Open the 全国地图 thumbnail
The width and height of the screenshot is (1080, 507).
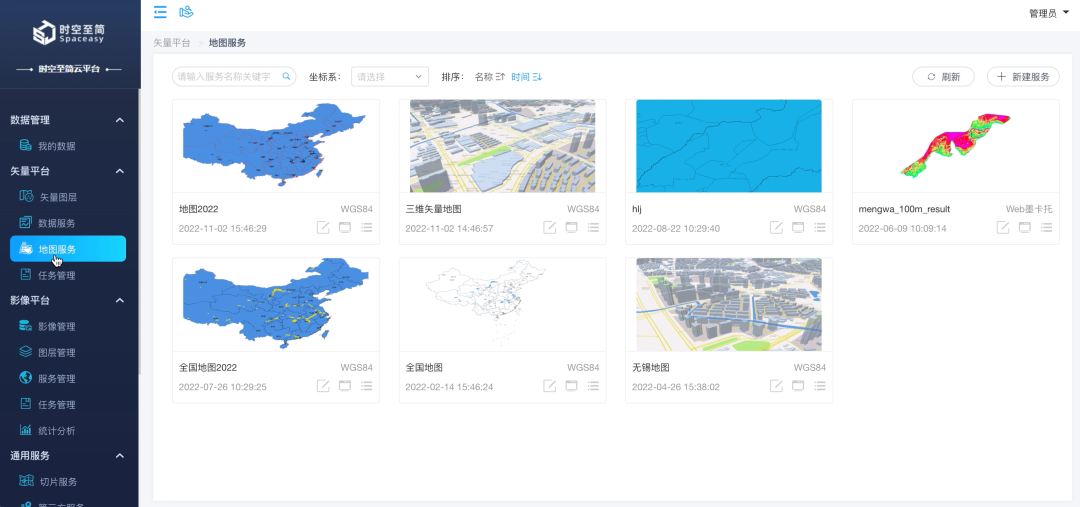pos(502,304)
